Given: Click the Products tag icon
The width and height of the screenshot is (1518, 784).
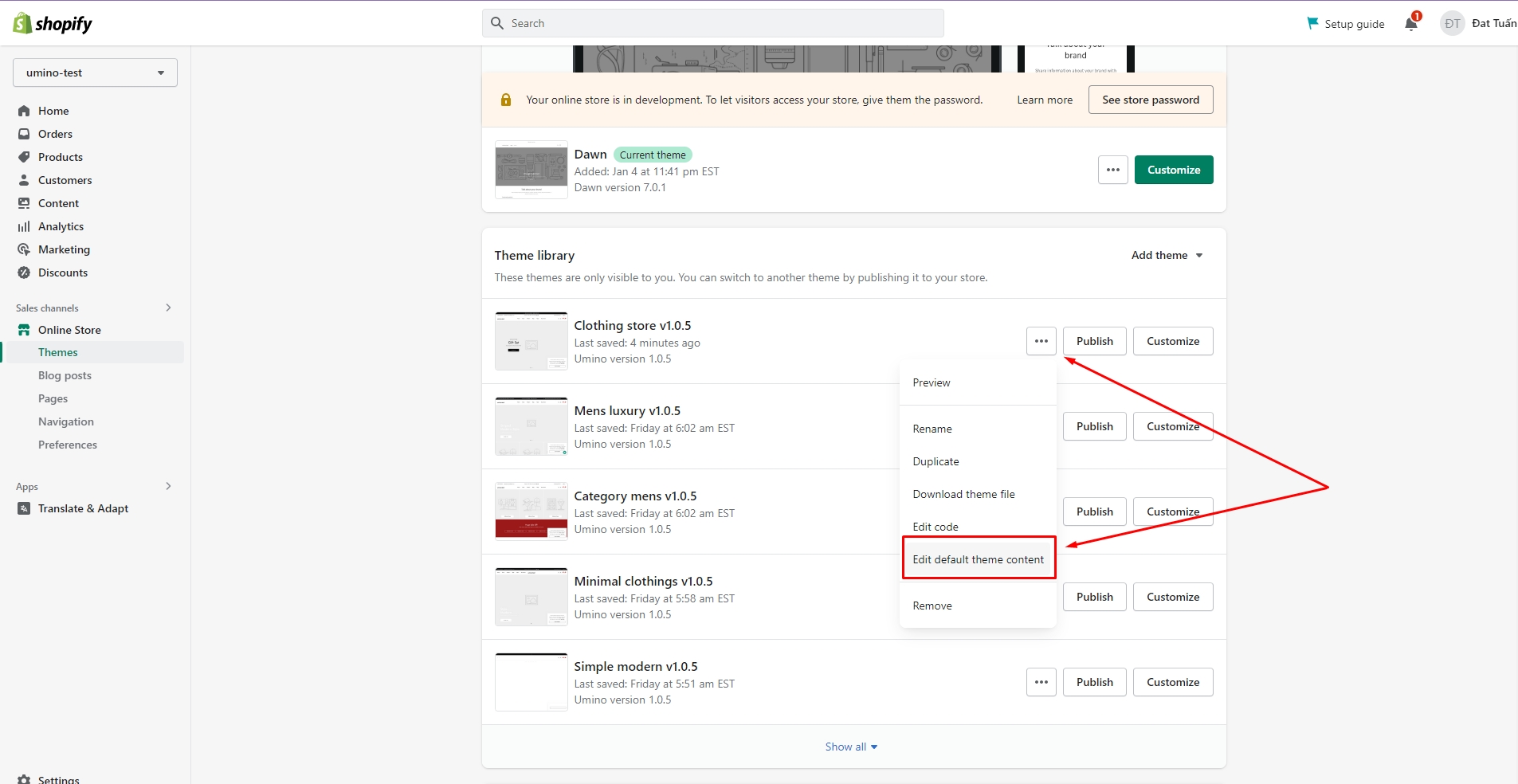Looking at the screenshot, I should pos(24,157).
